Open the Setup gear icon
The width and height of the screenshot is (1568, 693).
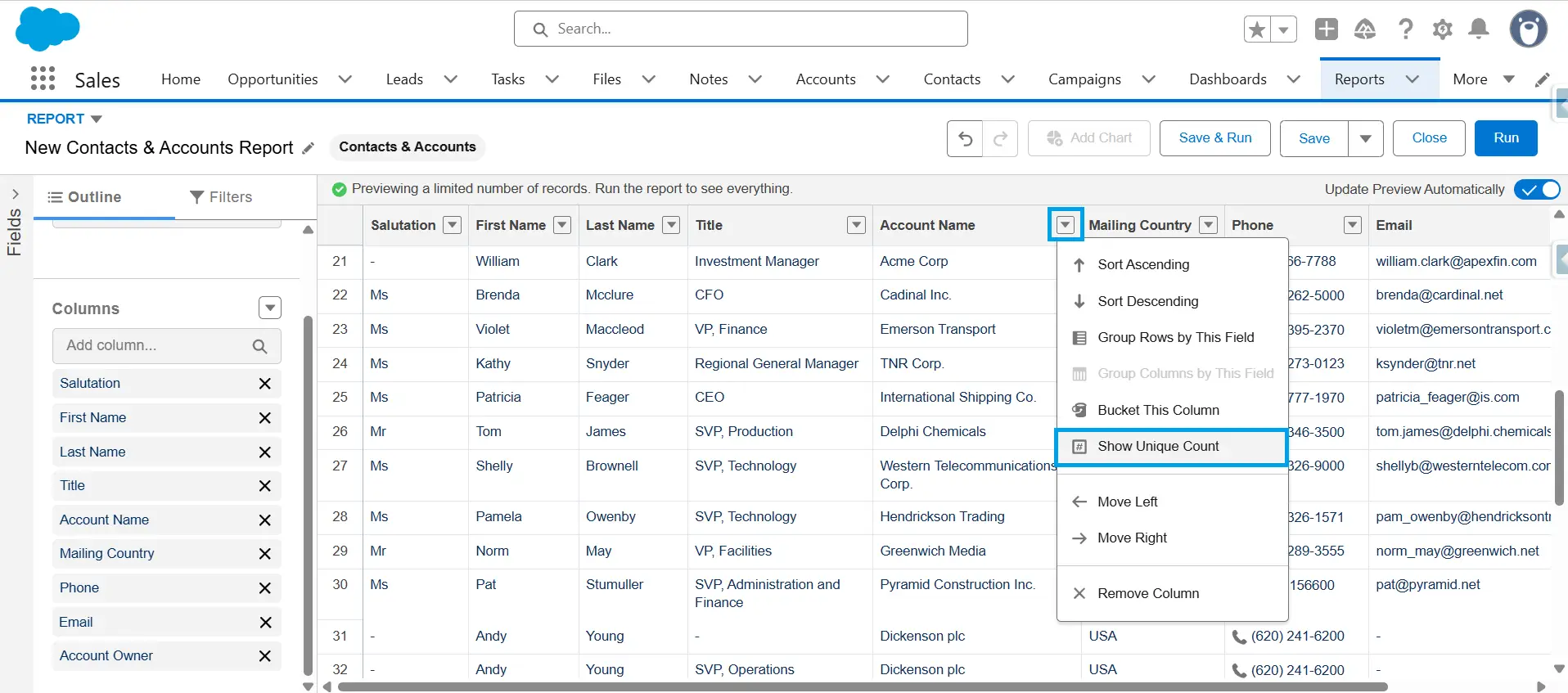pos(1442,29)
